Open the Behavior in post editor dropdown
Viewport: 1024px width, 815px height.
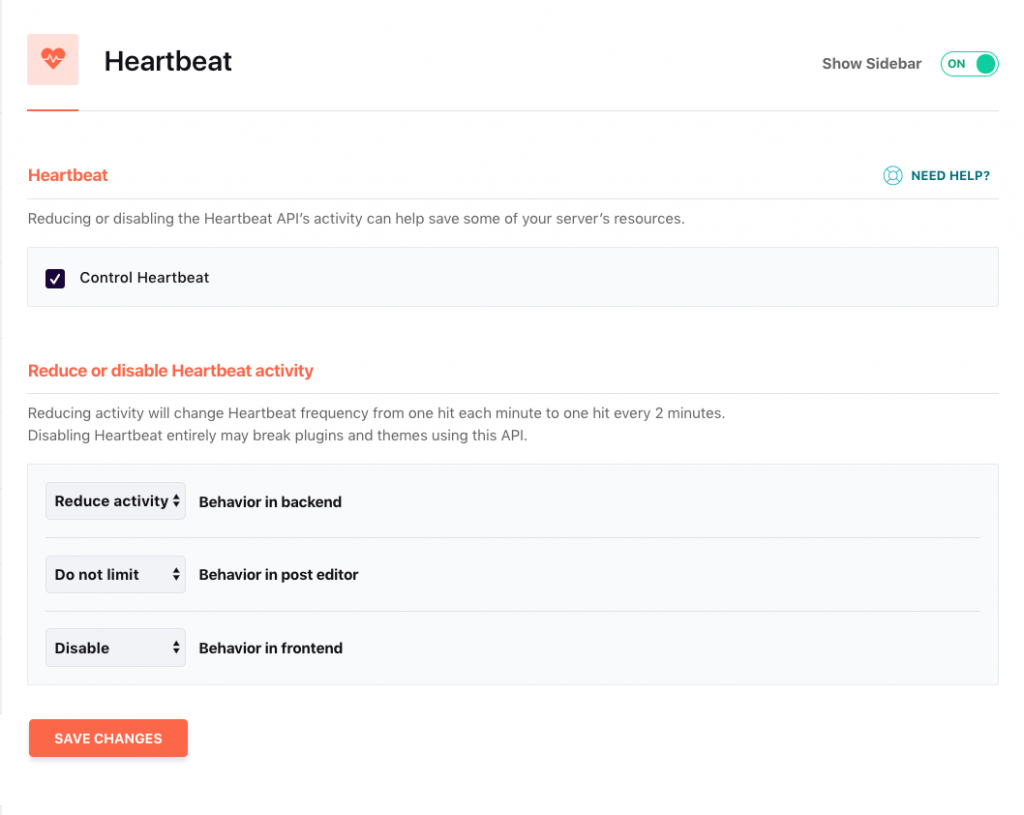click(116, 575)
